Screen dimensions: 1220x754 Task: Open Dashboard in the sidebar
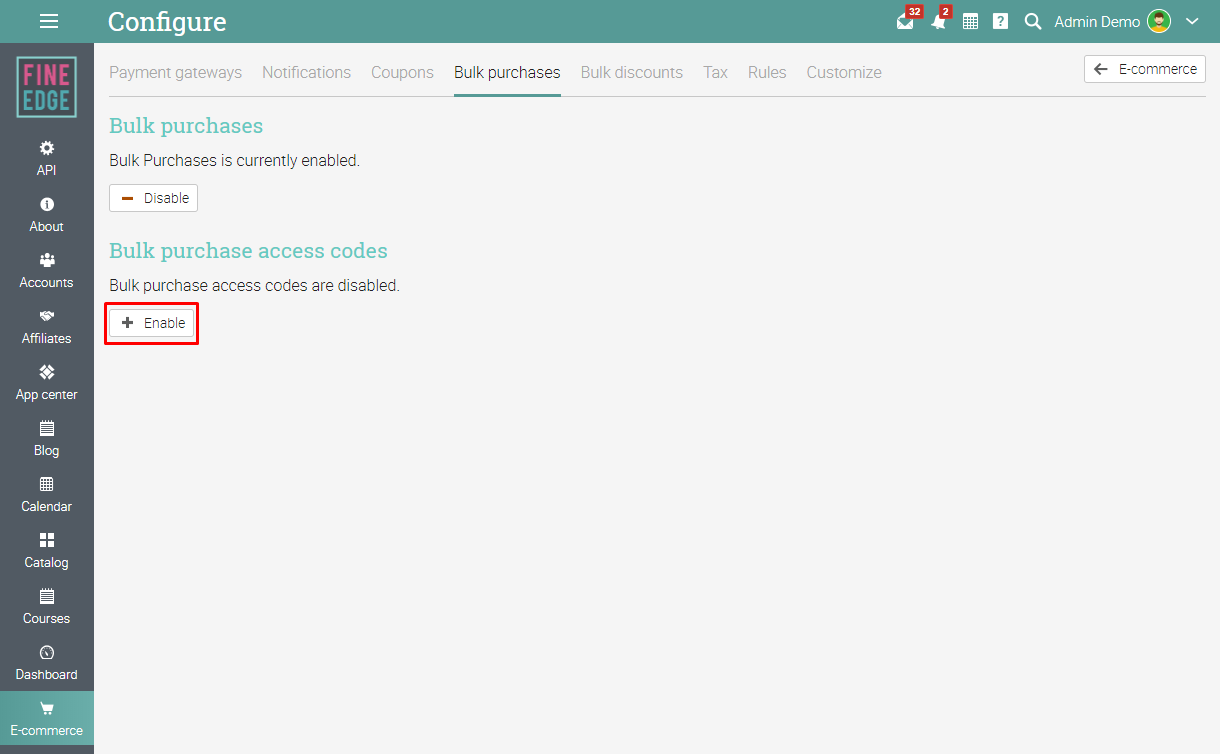pyautogui.click(x=47, y=663)
